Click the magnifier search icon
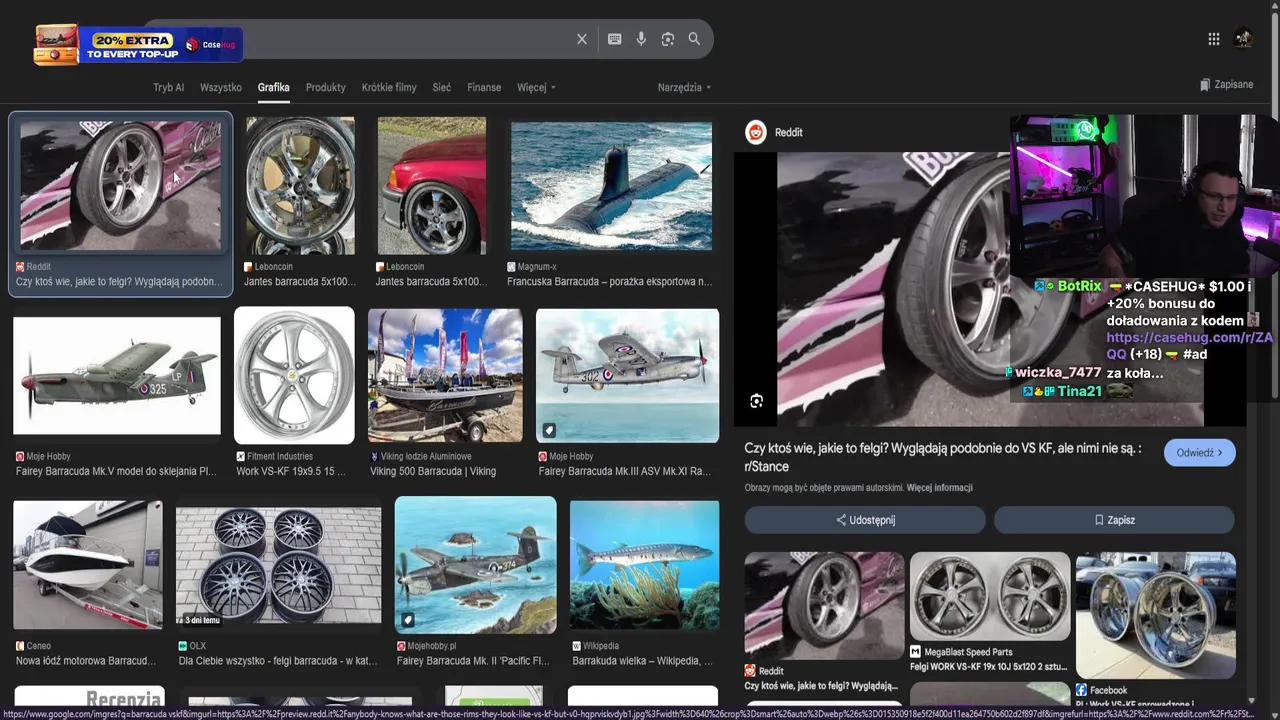The height and width of the screenshot is (720, 1280). coord(694,39)
